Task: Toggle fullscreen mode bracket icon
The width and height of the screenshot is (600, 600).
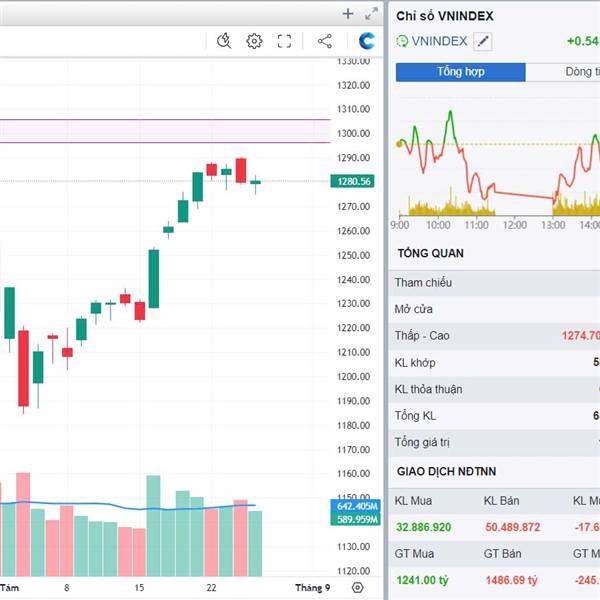Action: 284,41
